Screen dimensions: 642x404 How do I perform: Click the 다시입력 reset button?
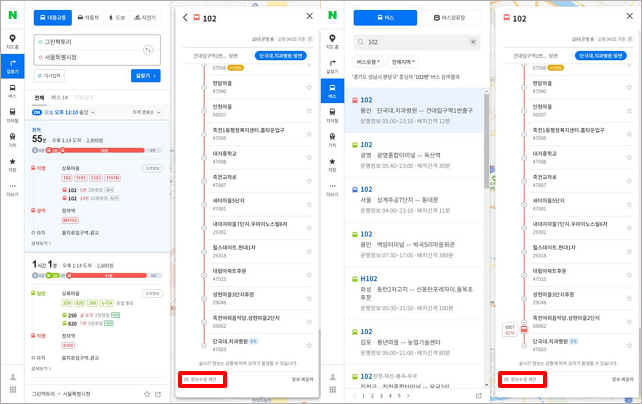(49, 76)
